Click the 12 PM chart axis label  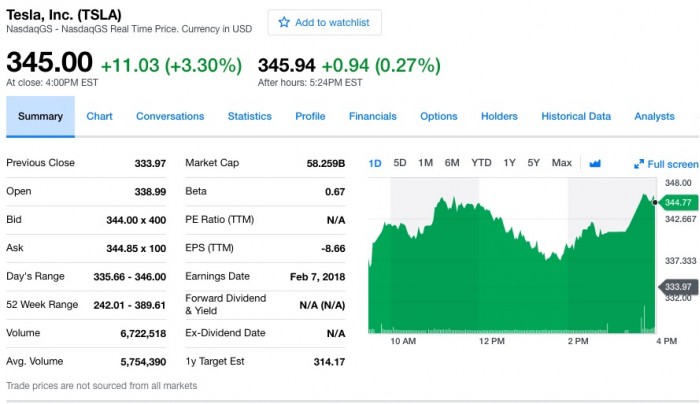click(x=492, y=341)
